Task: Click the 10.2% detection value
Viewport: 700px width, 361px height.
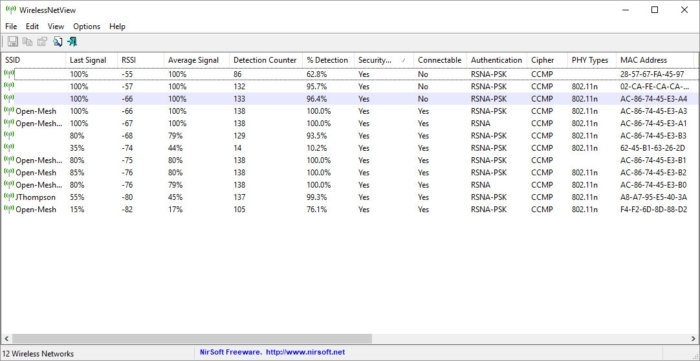Action: (317, 148)
